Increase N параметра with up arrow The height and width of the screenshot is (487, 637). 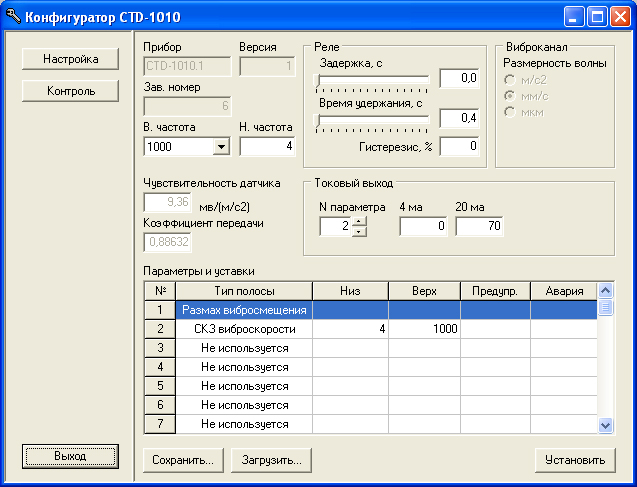[360, 222]
